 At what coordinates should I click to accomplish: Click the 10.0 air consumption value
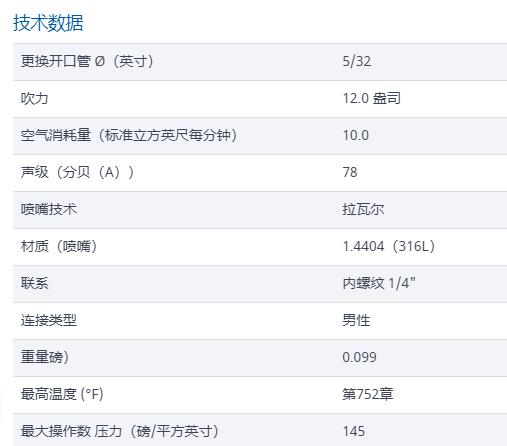[356, 135]
